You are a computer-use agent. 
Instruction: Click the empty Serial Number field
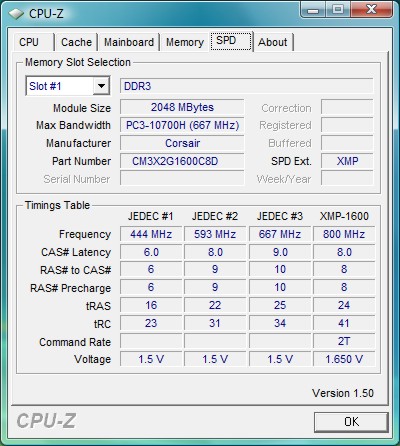pyautogui.click(x=182, y=179)
